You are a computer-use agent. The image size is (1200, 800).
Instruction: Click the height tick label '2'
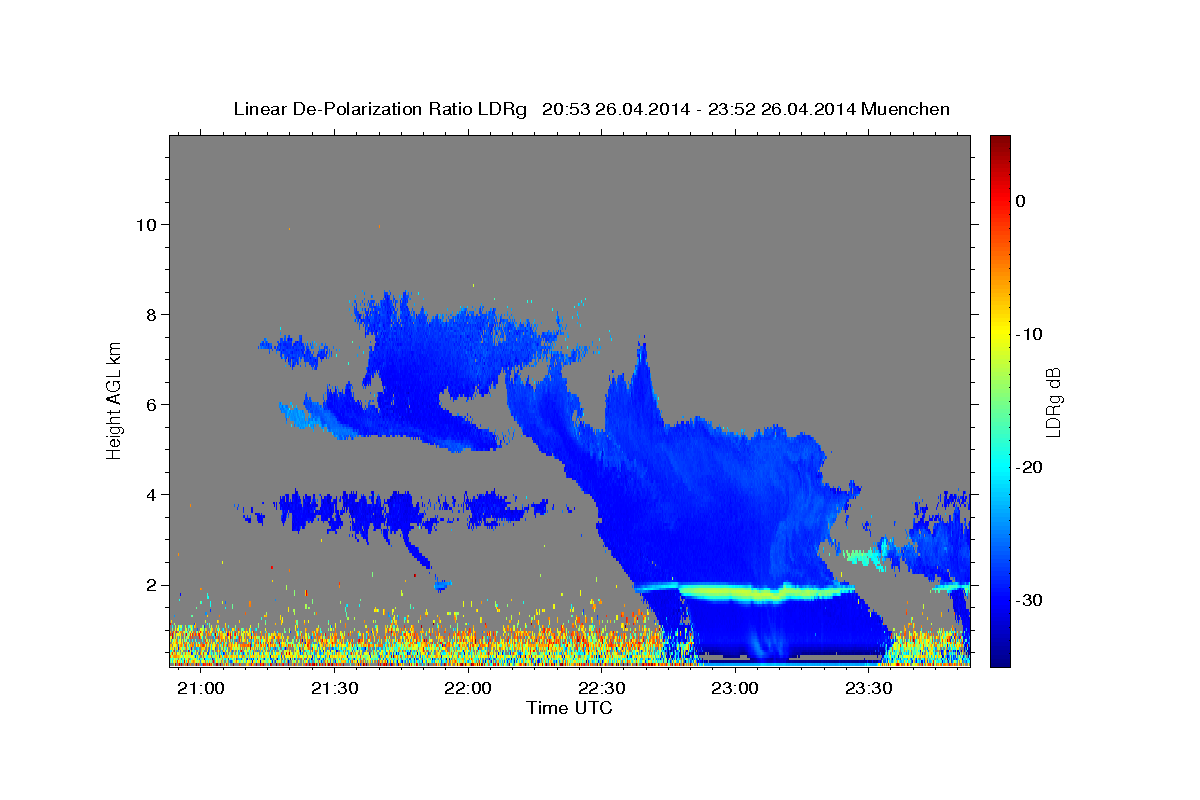tap(154, 585)
